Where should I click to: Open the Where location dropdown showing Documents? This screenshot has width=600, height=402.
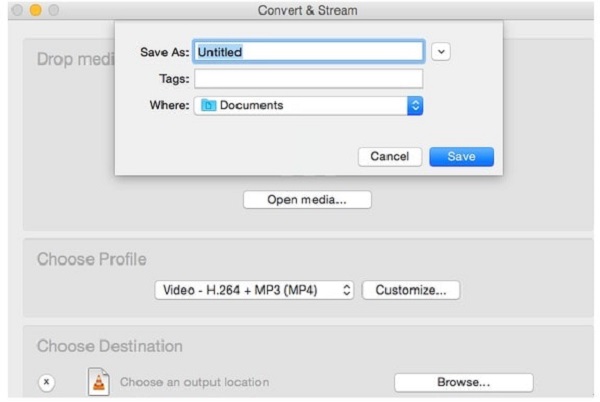pyautogui.click(x=308, y=106)
